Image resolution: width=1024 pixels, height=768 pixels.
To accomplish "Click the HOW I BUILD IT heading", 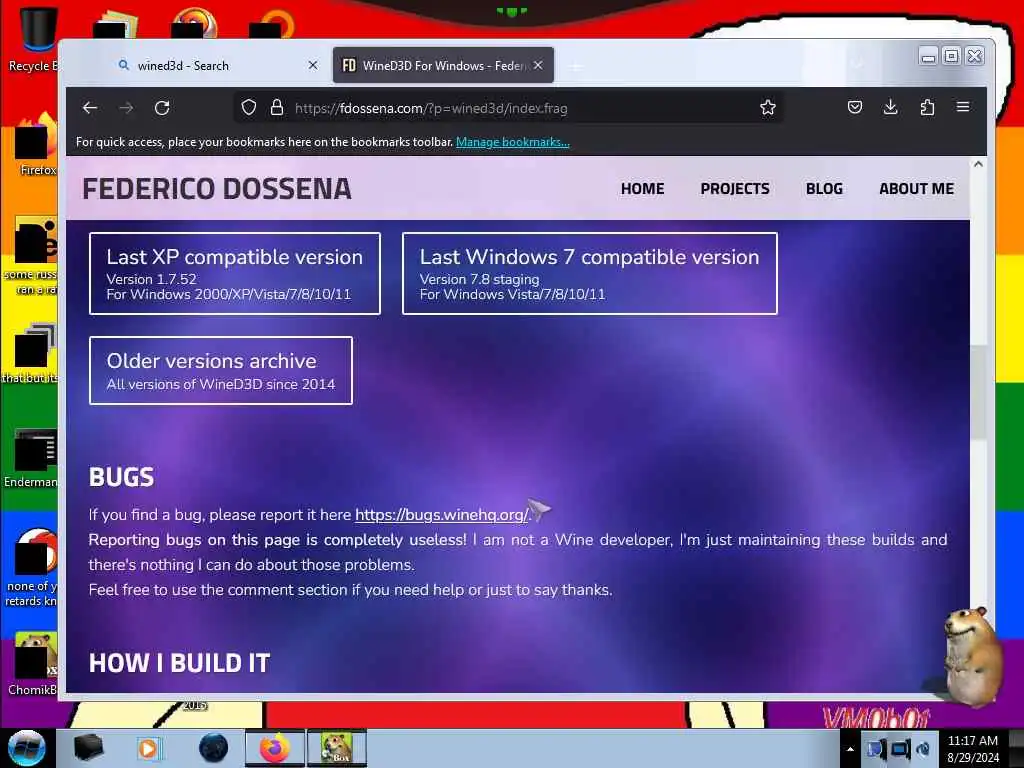I will tap(180, 663).
